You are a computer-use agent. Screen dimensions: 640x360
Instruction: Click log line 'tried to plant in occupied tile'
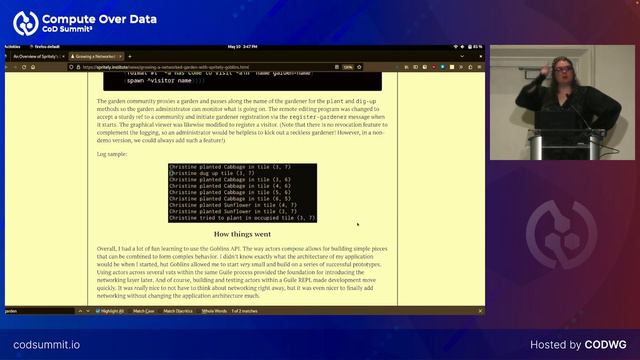click(242, 218)
